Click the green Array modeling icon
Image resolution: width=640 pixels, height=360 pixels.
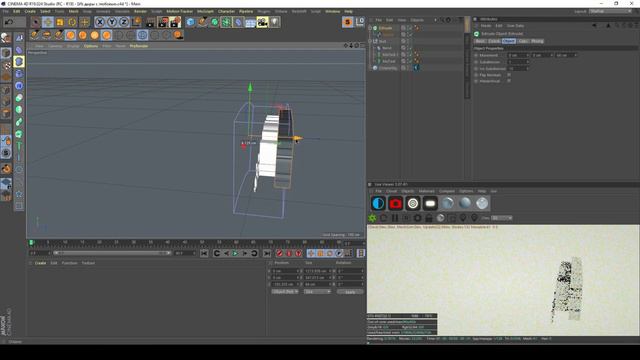click(226, 22)
